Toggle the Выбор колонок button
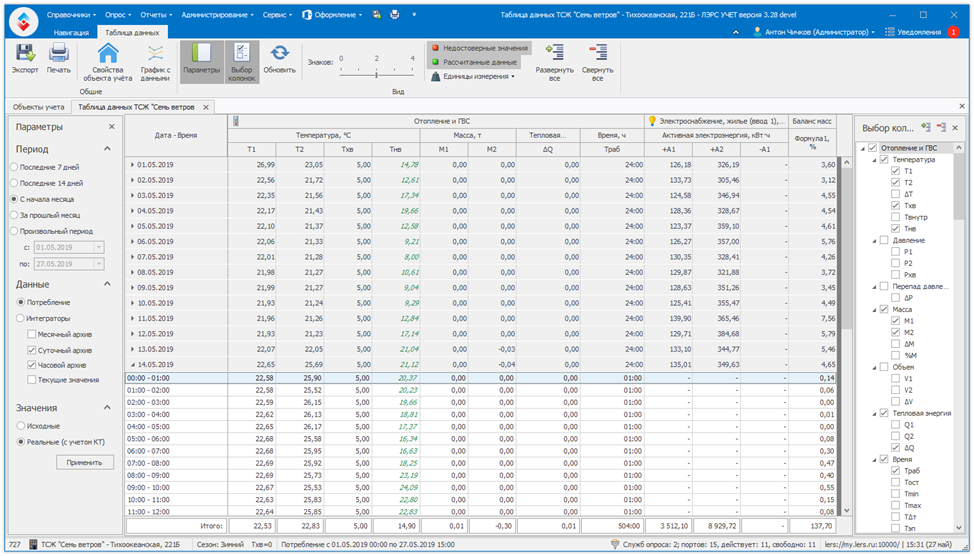The image size is (974, 556). (x=242, y=62)
